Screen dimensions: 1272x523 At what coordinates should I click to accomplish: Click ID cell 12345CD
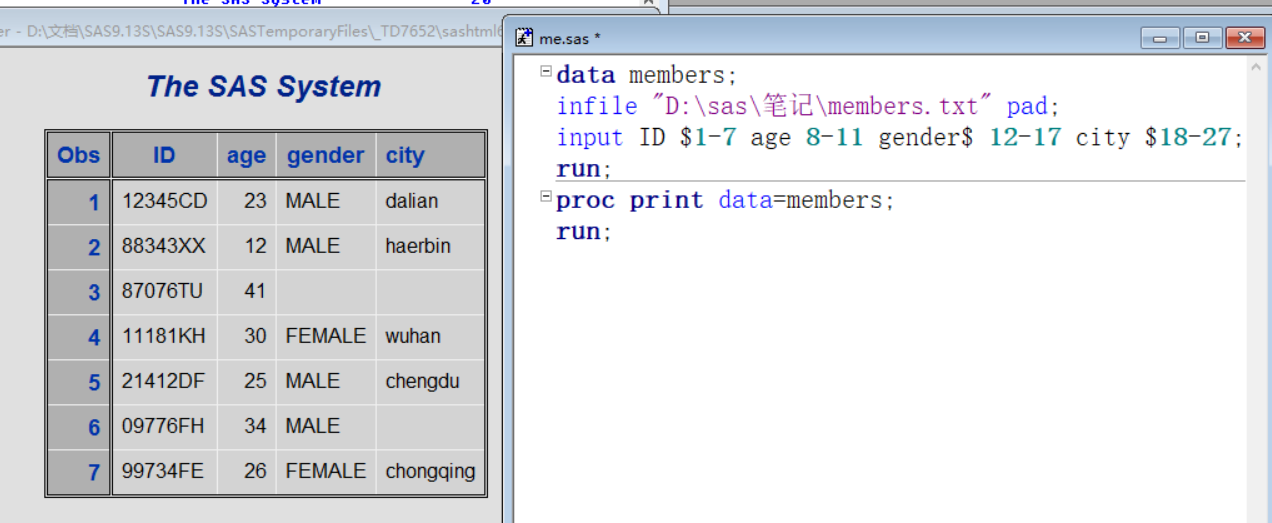(165, 201)
